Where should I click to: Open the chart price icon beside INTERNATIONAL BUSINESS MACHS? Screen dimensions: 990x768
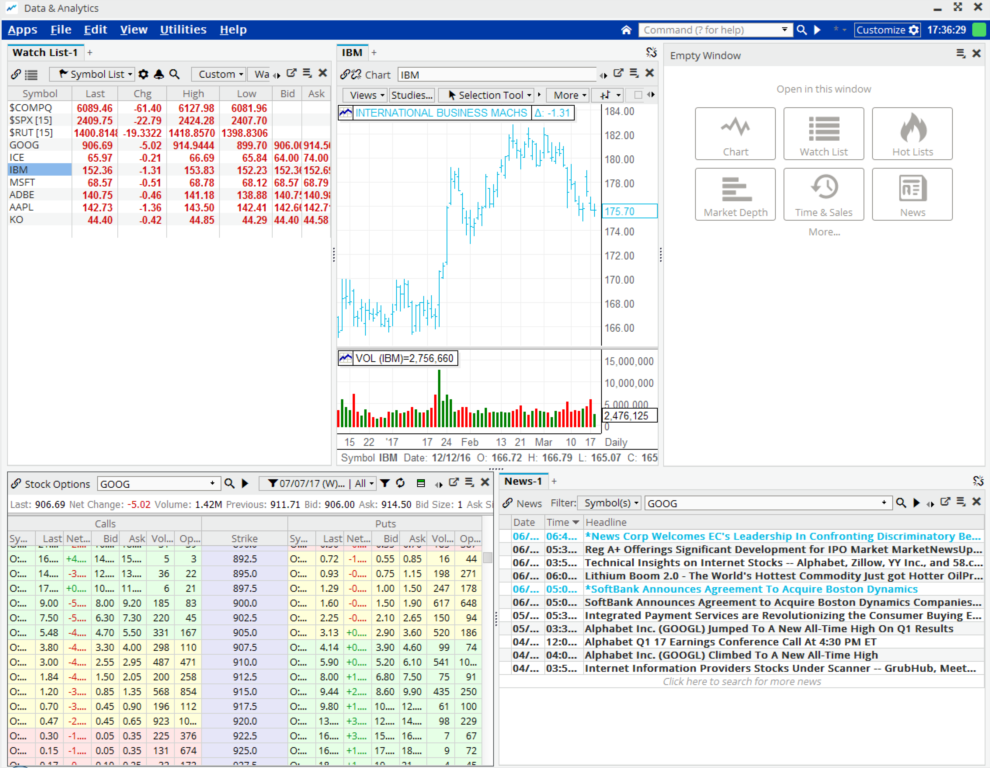click(x=345, y=113)
